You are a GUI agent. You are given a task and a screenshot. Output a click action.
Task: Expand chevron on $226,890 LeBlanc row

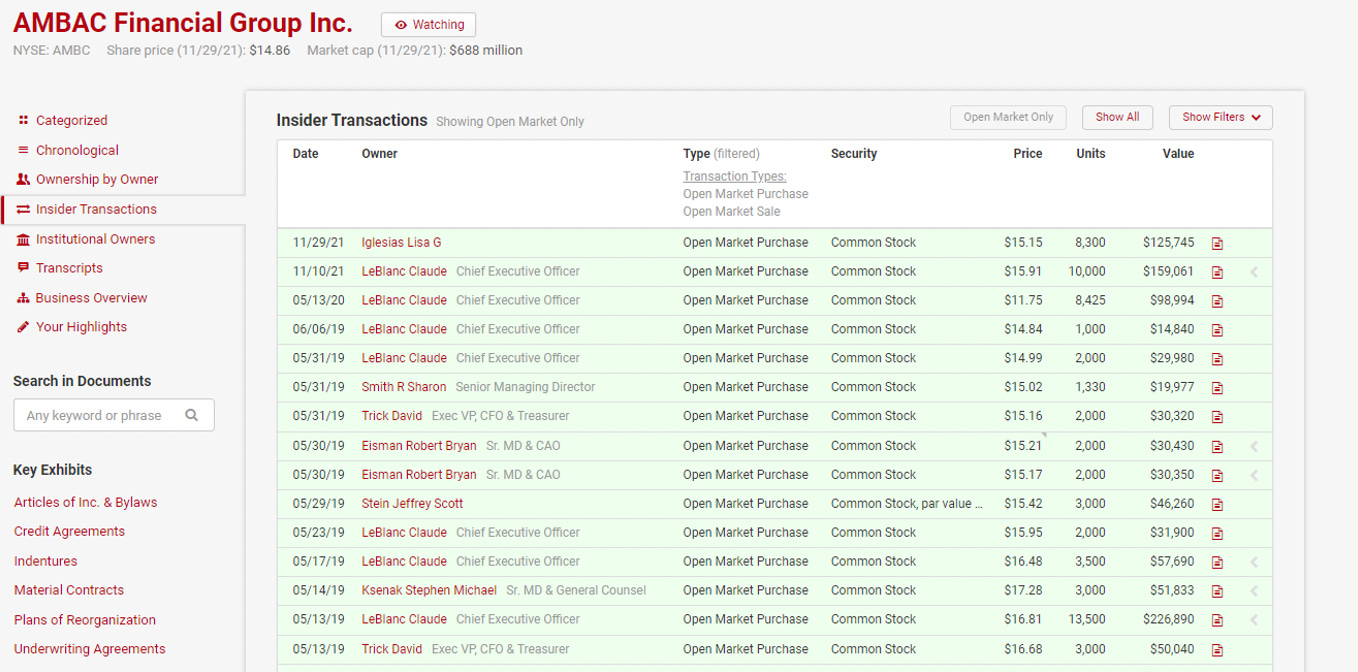point(1254,621)
